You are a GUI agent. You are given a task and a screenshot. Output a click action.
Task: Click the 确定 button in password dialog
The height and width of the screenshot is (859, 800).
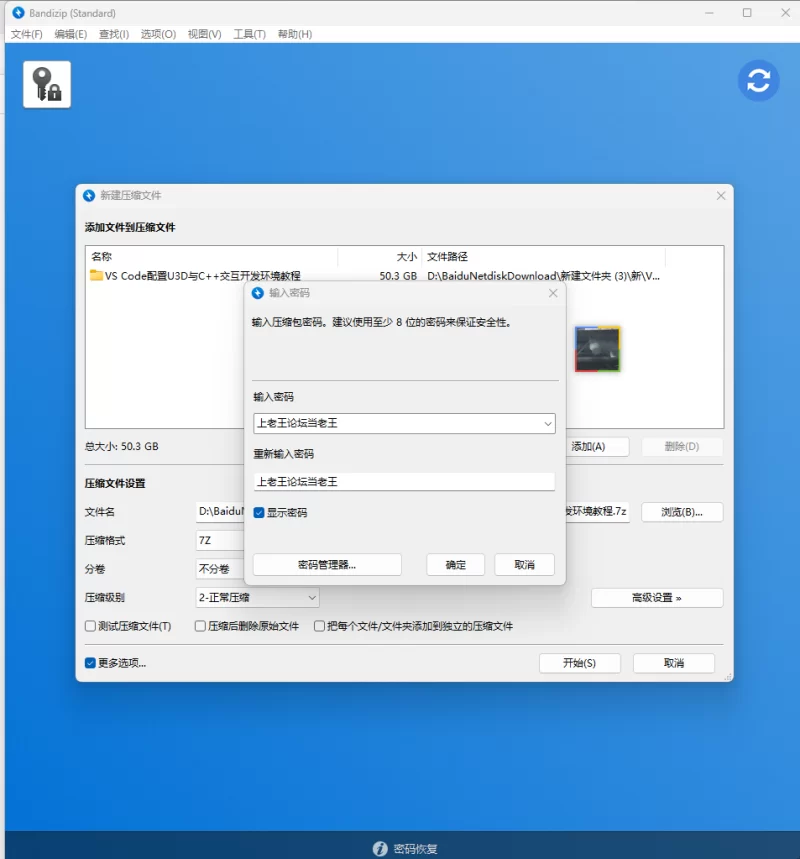point(455,565)
